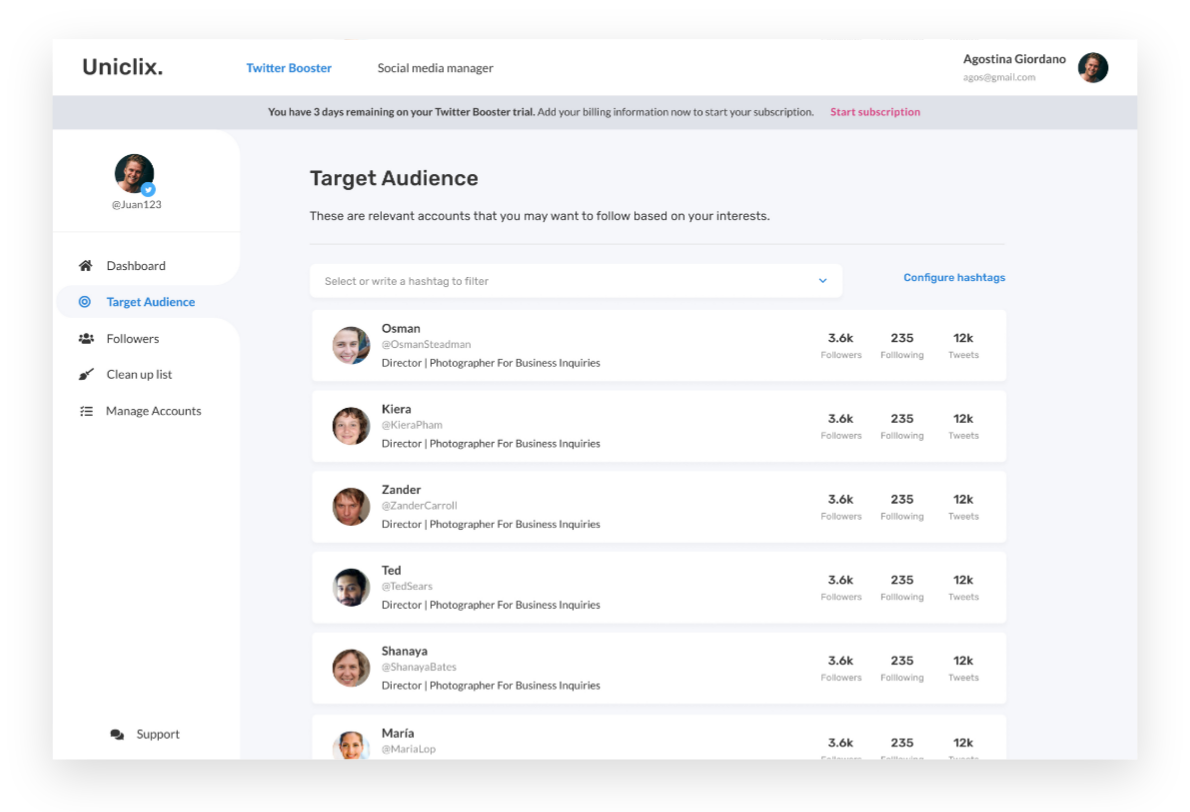Open Agostina Giordano's profile avatar
1190x812 pixels.
click(x=1093, y=68)
